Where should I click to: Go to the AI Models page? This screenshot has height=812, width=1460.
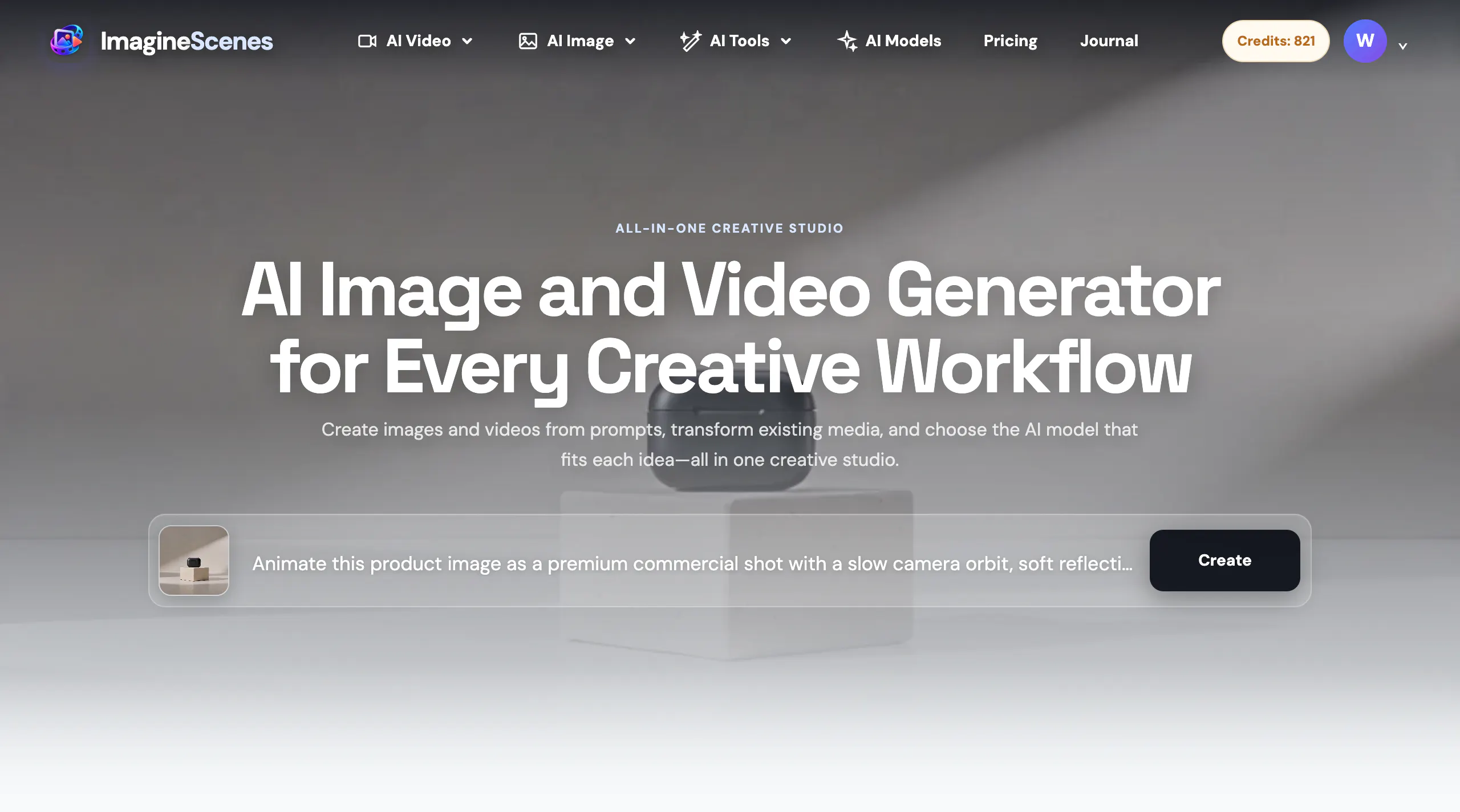point(889,41)
